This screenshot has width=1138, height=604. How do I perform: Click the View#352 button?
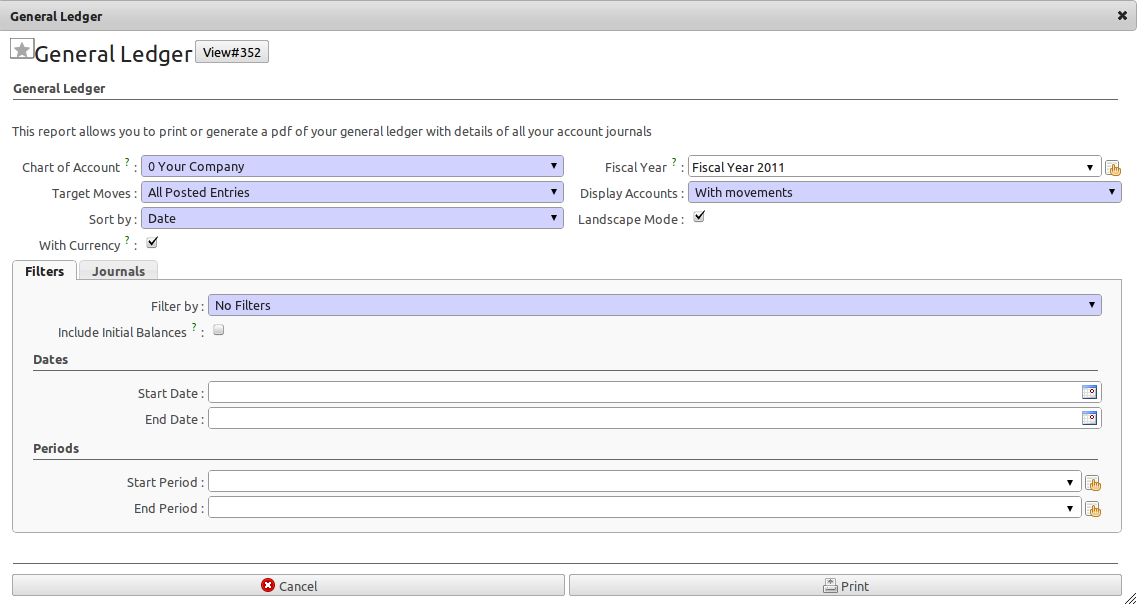tap(232, 52)
